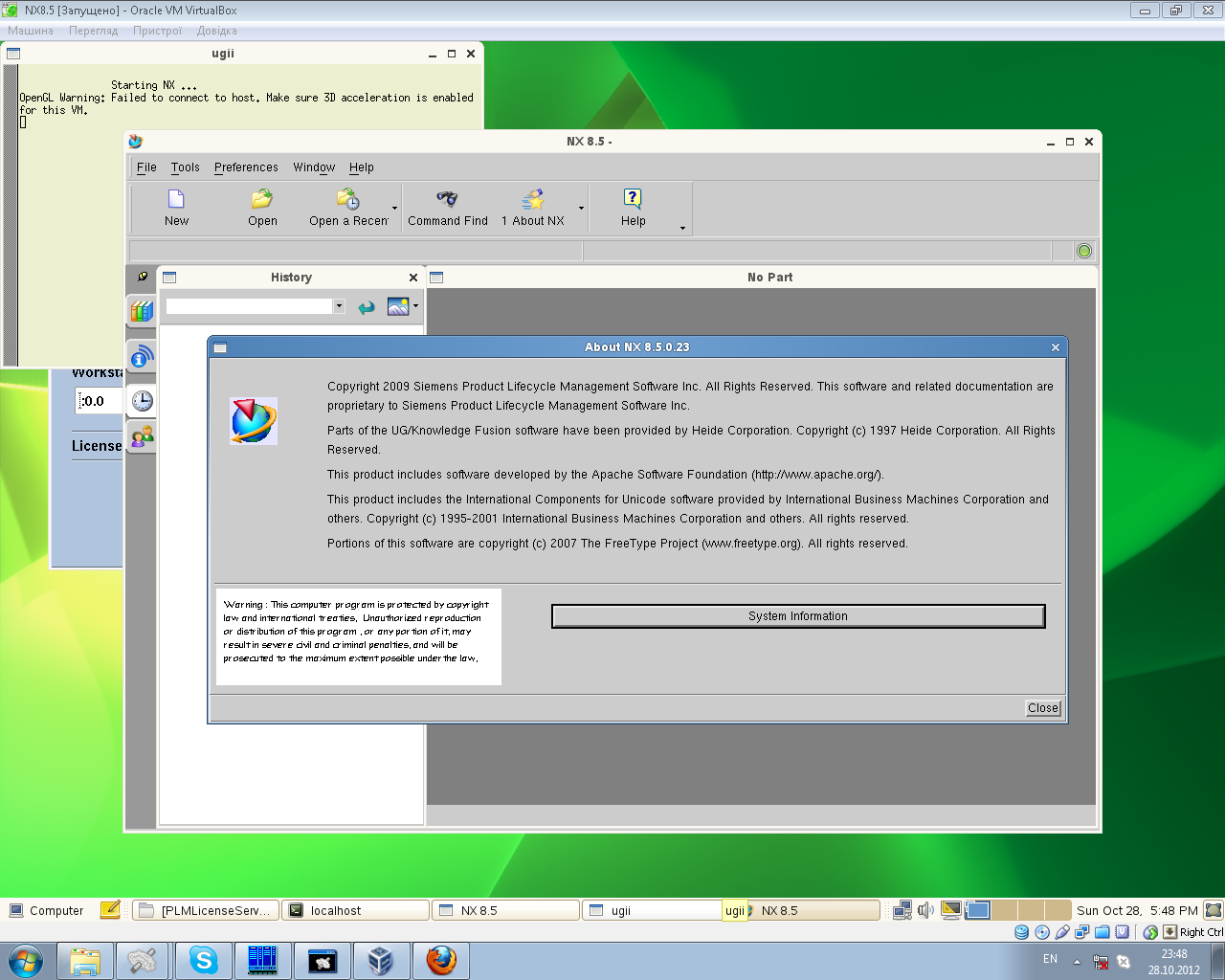Image resolution: width=1225 pixels, height=980 pixels.
Task: Open the Windows Start menu orb
Action: click(26, 960)
